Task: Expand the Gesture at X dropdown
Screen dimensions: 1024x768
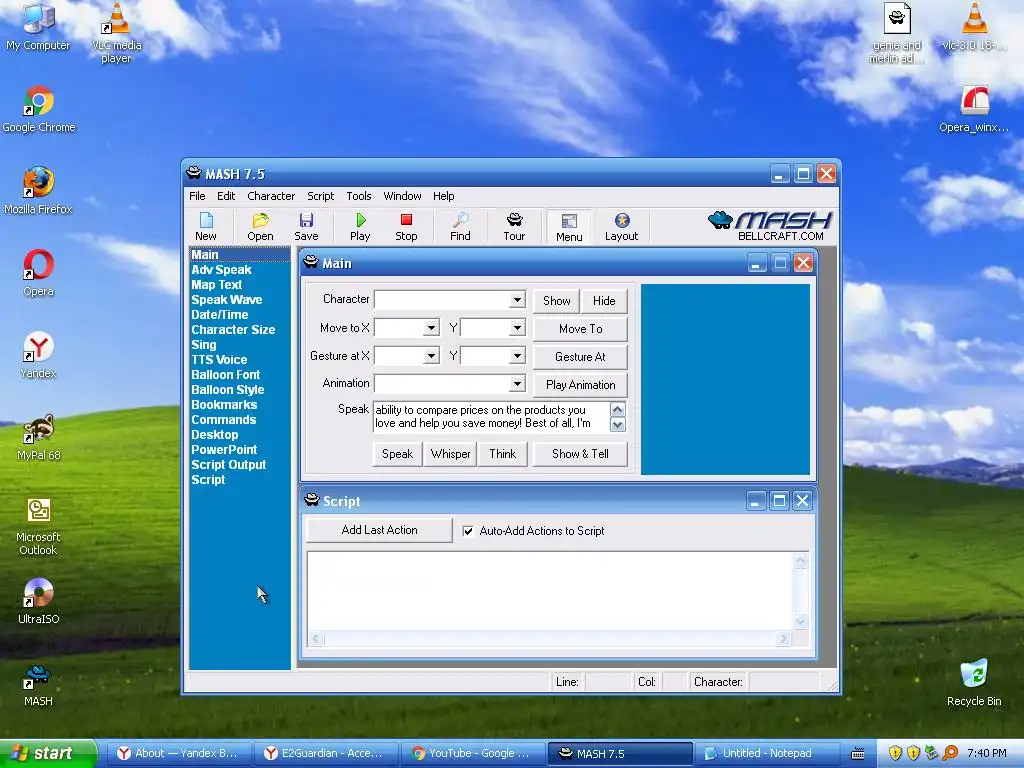Action: 431,356
